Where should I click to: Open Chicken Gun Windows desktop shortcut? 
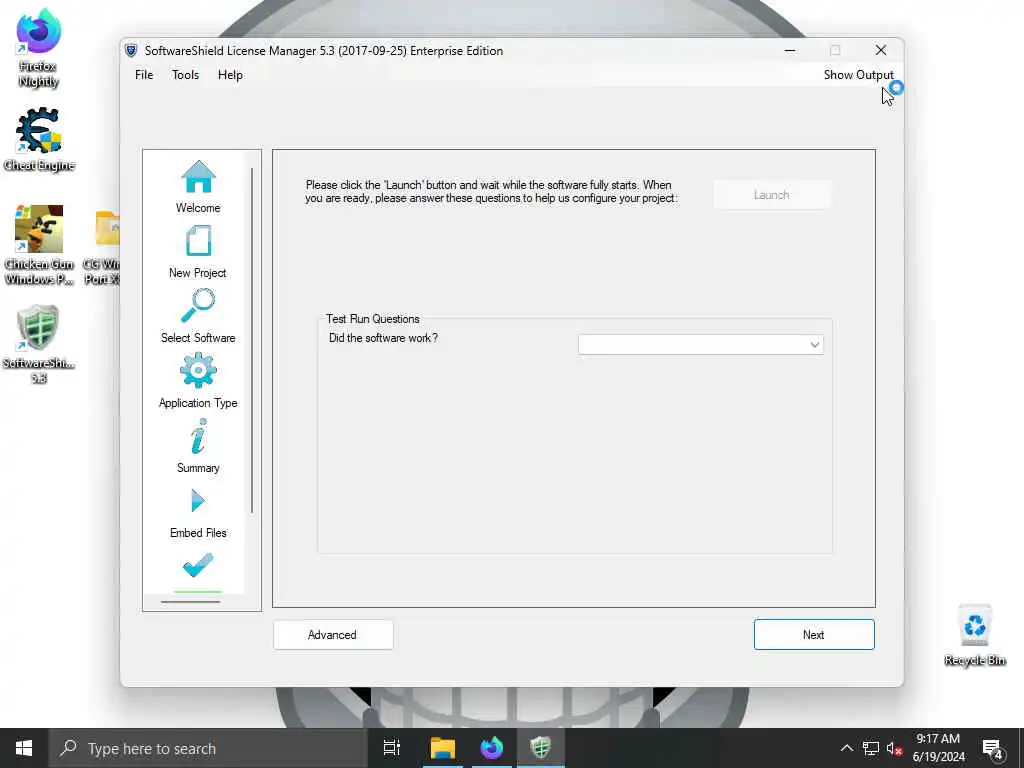tap(39, 245)
